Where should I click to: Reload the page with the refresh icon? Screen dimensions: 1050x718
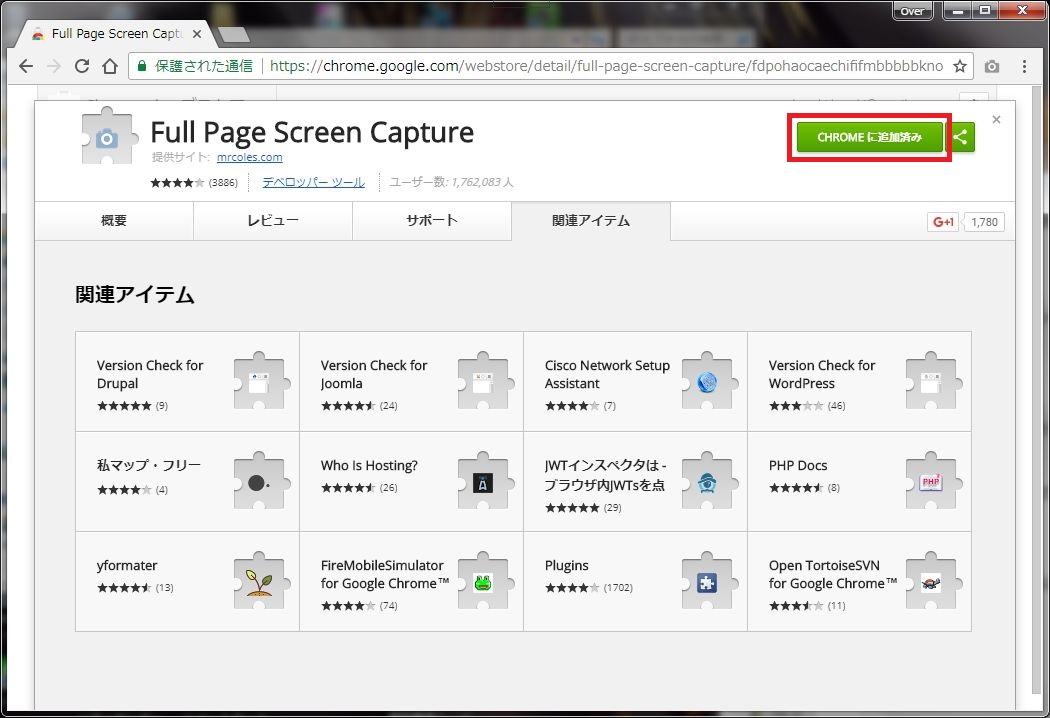[82, 66]
